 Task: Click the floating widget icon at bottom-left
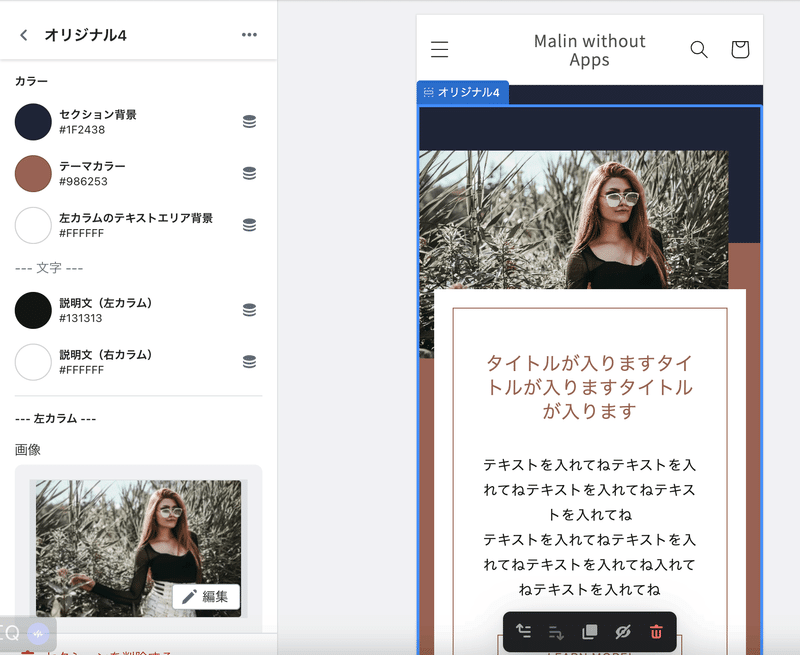pyautogui.click(x=38, y=634)
